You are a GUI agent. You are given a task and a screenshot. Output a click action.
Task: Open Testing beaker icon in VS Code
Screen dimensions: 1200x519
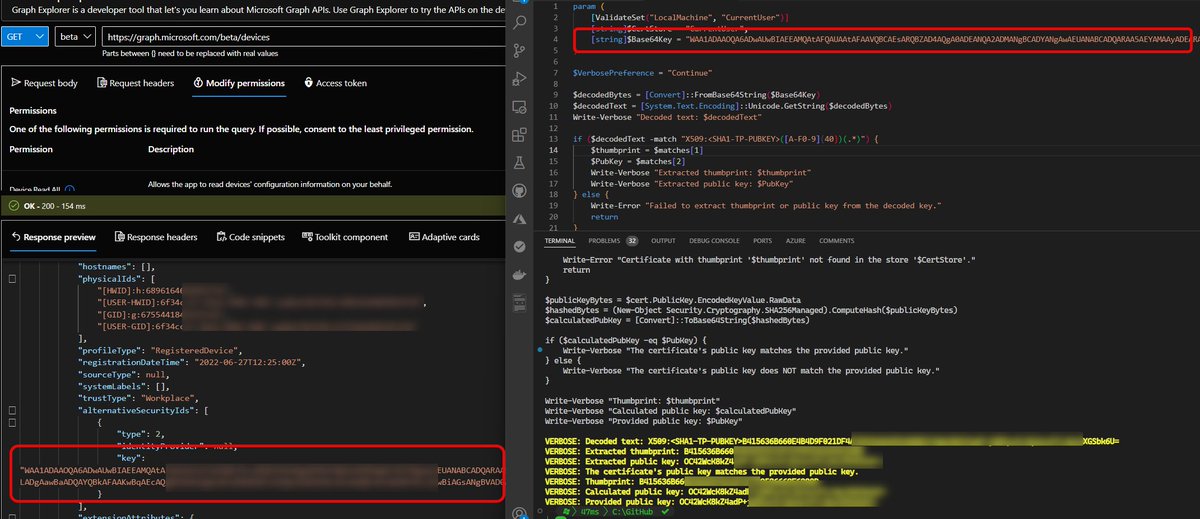[x=519, y=161]
